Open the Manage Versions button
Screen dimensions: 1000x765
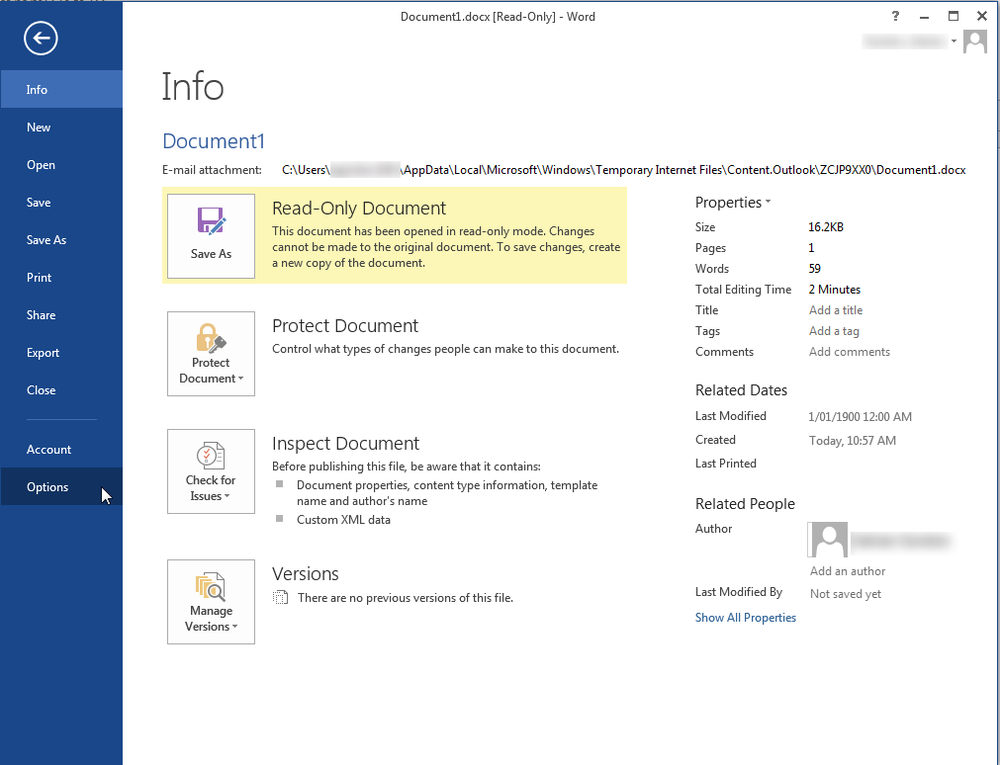pyautogui.click(x=211, y=602)
